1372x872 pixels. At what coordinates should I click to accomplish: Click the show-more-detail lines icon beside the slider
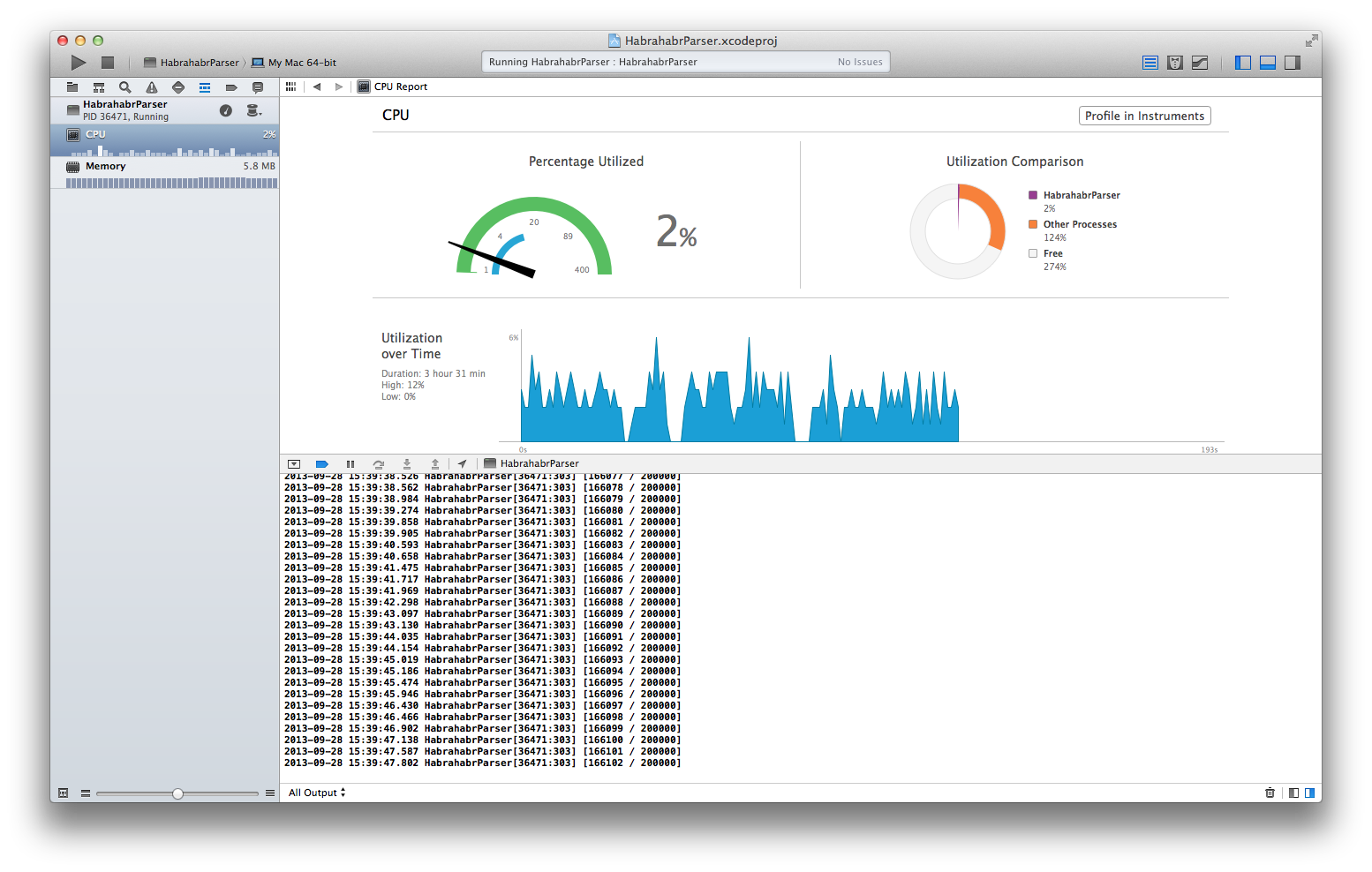point(270,793)
